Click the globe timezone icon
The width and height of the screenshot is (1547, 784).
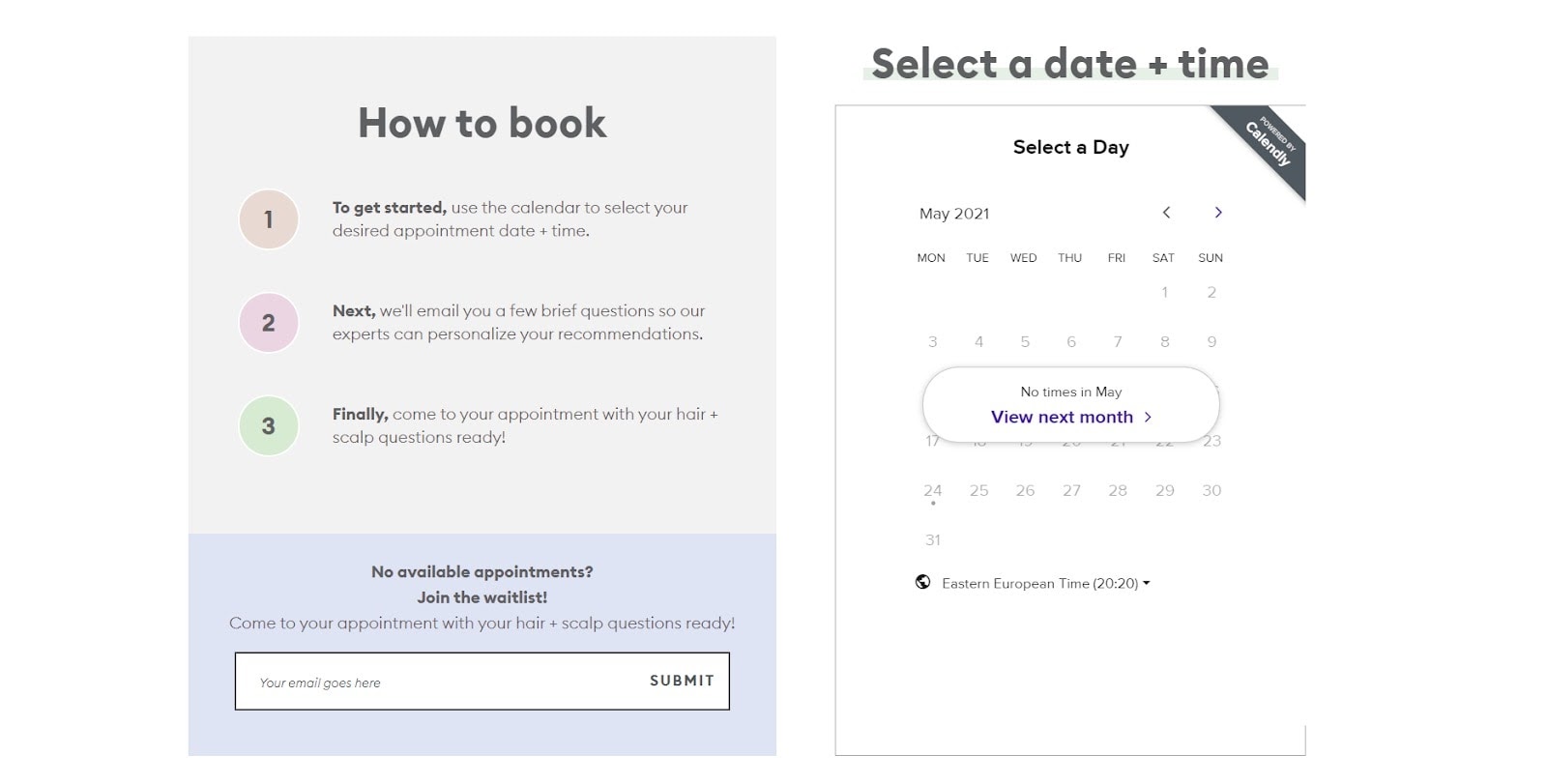[923, 583]
